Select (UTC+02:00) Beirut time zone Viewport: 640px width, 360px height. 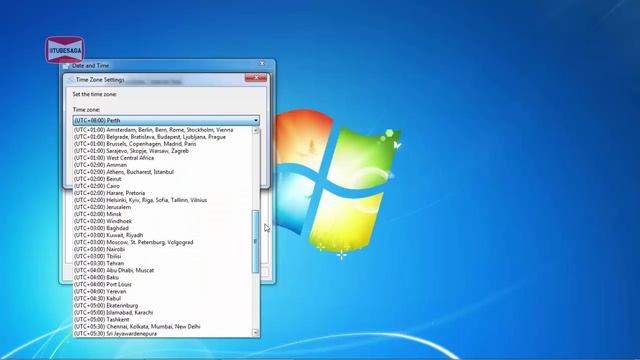coord(163,179)
